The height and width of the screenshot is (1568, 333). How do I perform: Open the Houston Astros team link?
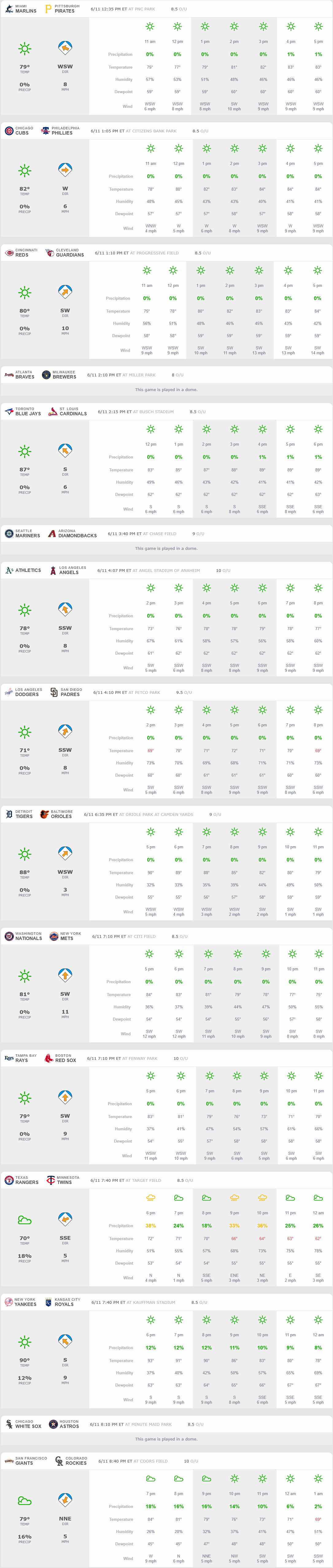(x=69, y=1424)
